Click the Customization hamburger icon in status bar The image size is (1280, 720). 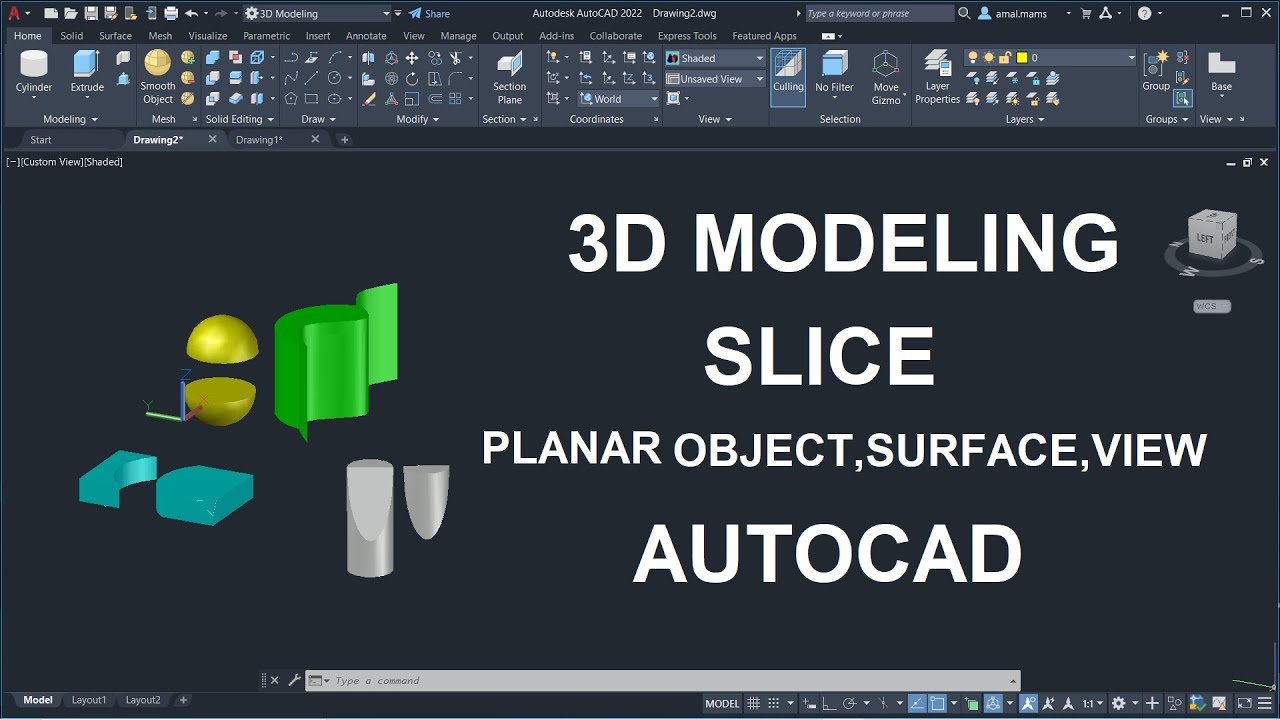(x=1267, y=703)
